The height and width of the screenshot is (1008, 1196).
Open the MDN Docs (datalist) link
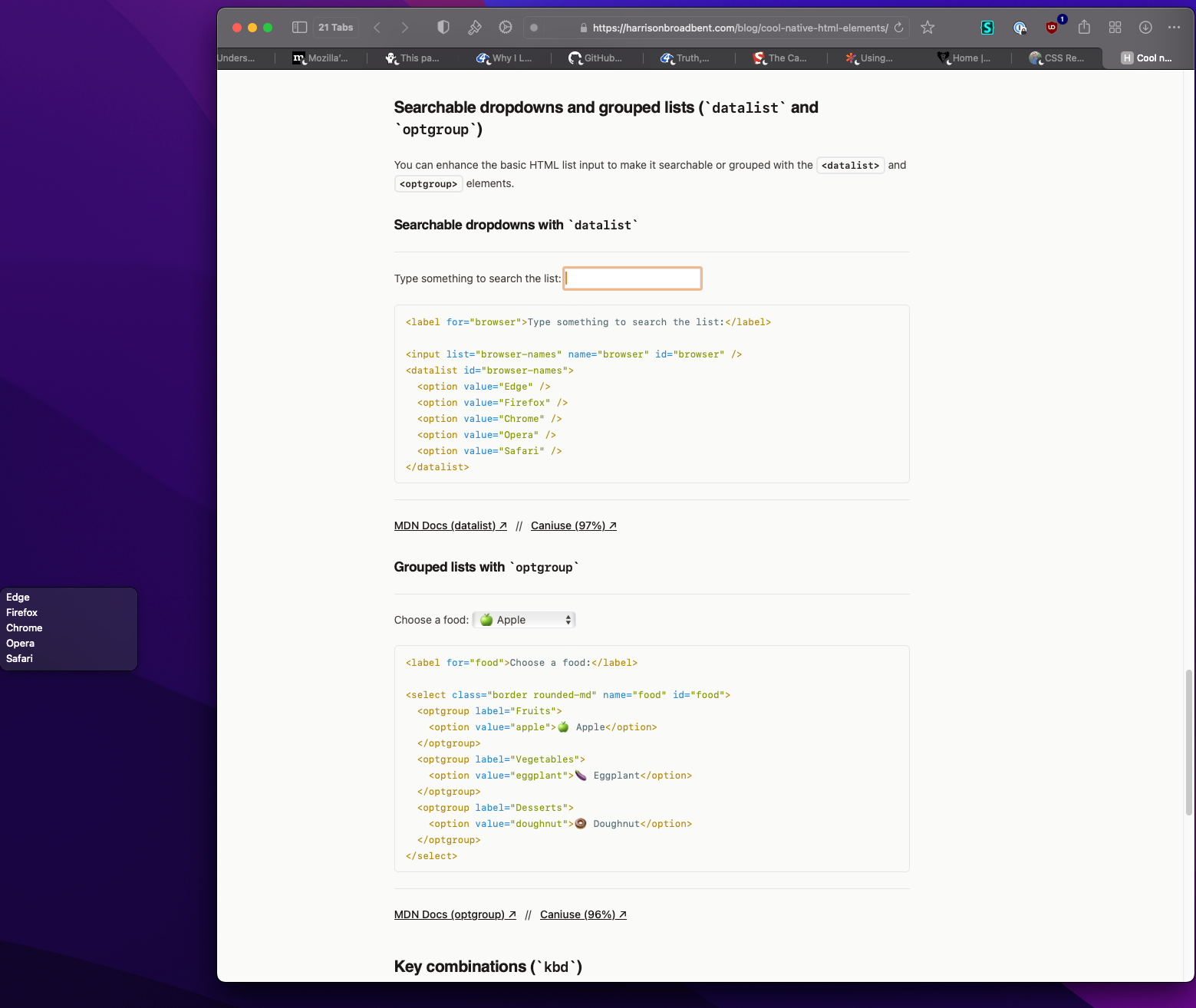(450, 525)
